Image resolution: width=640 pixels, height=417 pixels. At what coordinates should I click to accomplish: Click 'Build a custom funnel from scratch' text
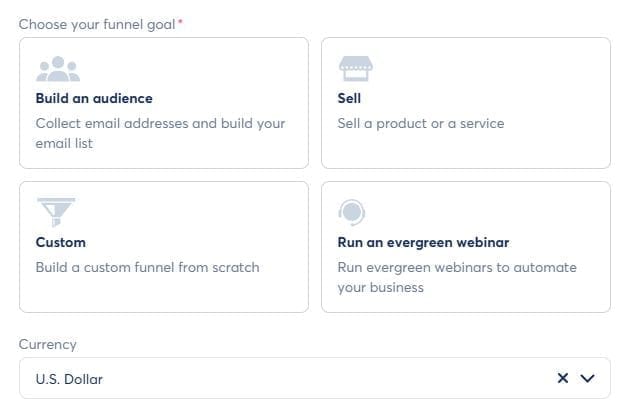tap(147, 267)
